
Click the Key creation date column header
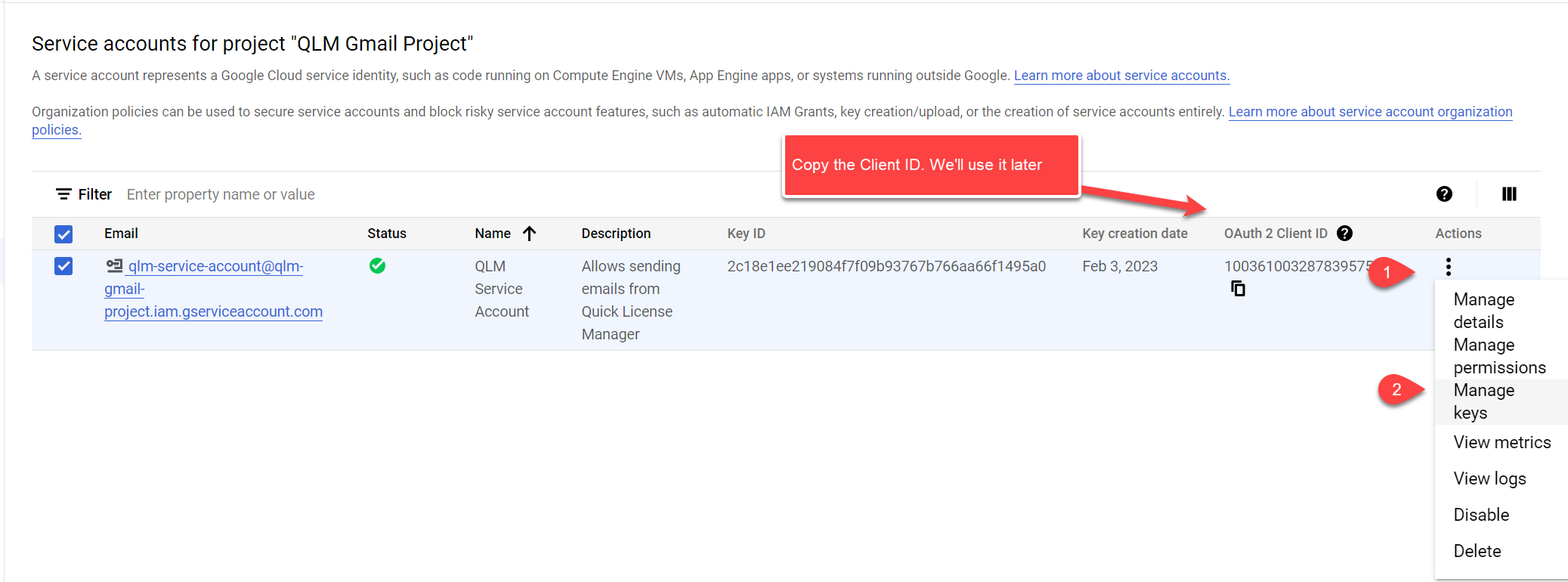tap(1134, 234)
